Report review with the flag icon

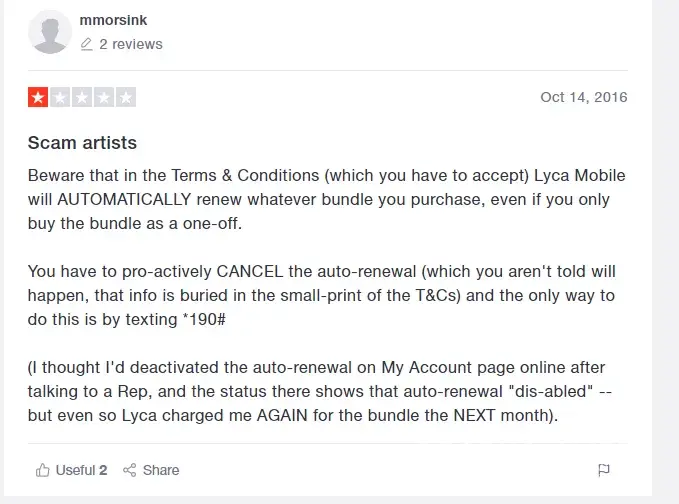[x=604, y=470]
